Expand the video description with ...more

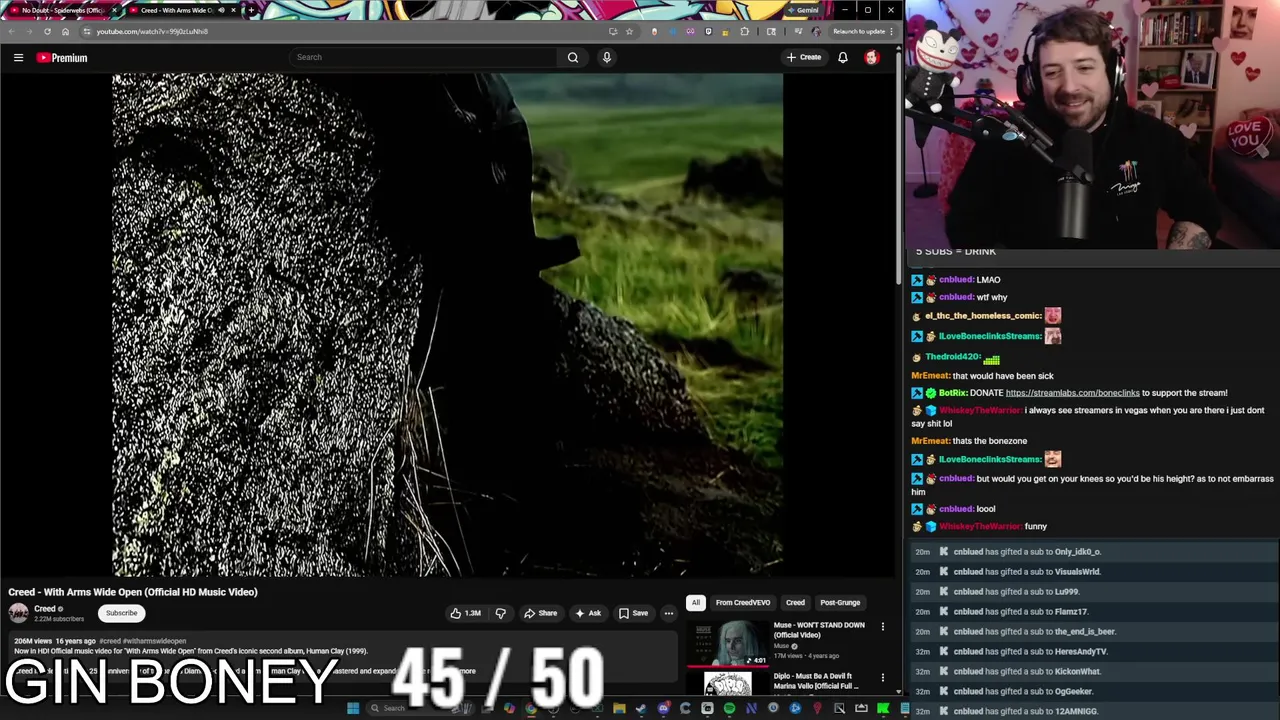(x=465, y=671)
